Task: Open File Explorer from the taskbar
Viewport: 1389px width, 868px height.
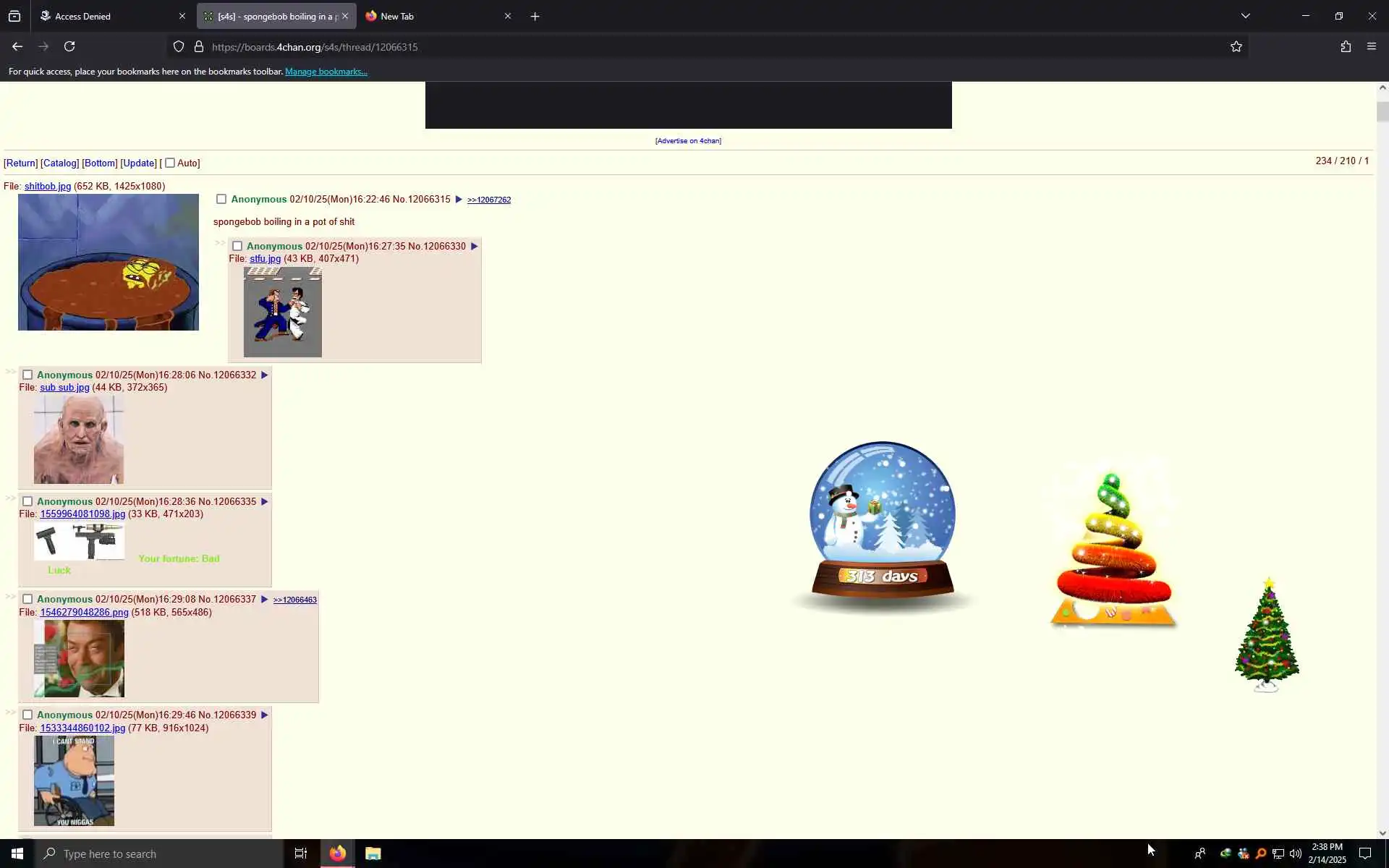Action: 373,854
